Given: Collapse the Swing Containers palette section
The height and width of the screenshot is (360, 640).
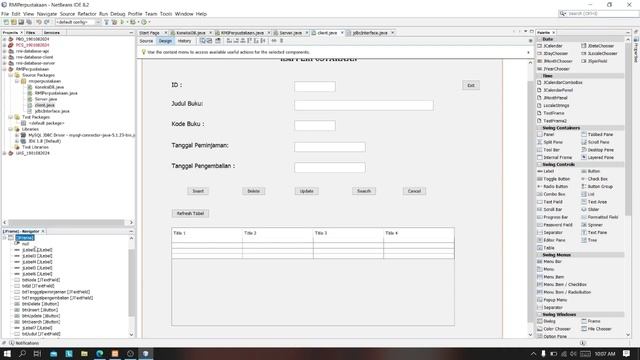Looking at the screenshot, I should click(539, 128).
